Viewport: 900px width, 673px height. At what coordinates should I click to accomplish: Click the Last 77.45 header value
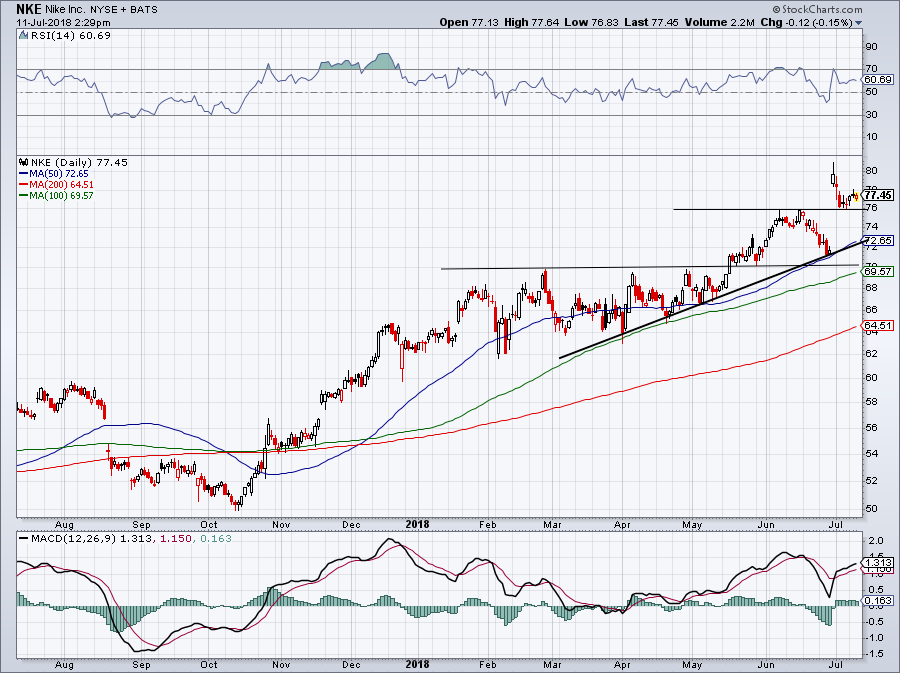coord(651,22)
